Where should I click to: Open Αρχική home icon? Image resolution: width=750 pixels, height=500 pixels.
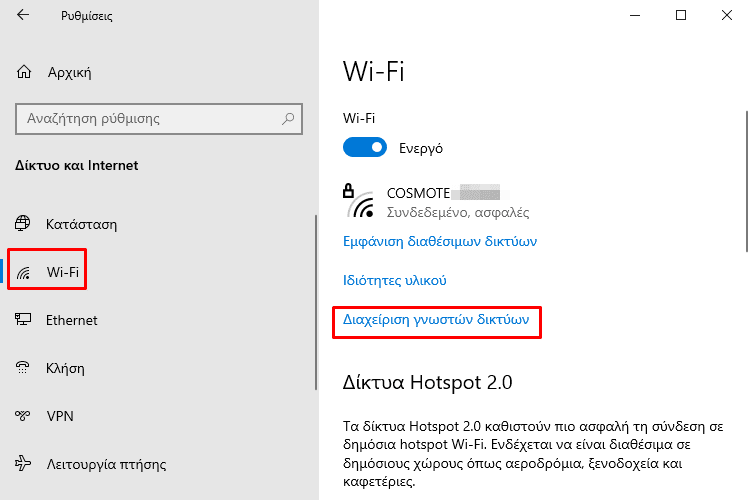(24, 72)
